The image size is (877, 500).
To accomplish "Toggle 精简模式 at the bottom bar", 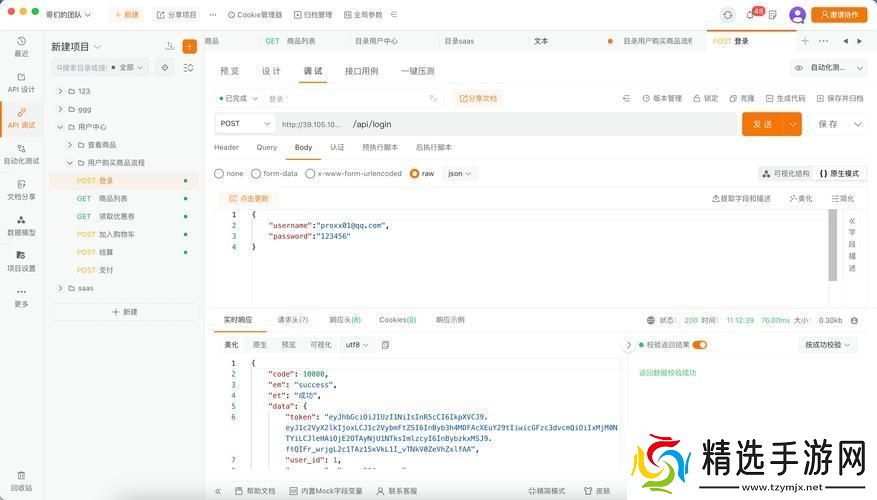I will [x=546, y=490].
